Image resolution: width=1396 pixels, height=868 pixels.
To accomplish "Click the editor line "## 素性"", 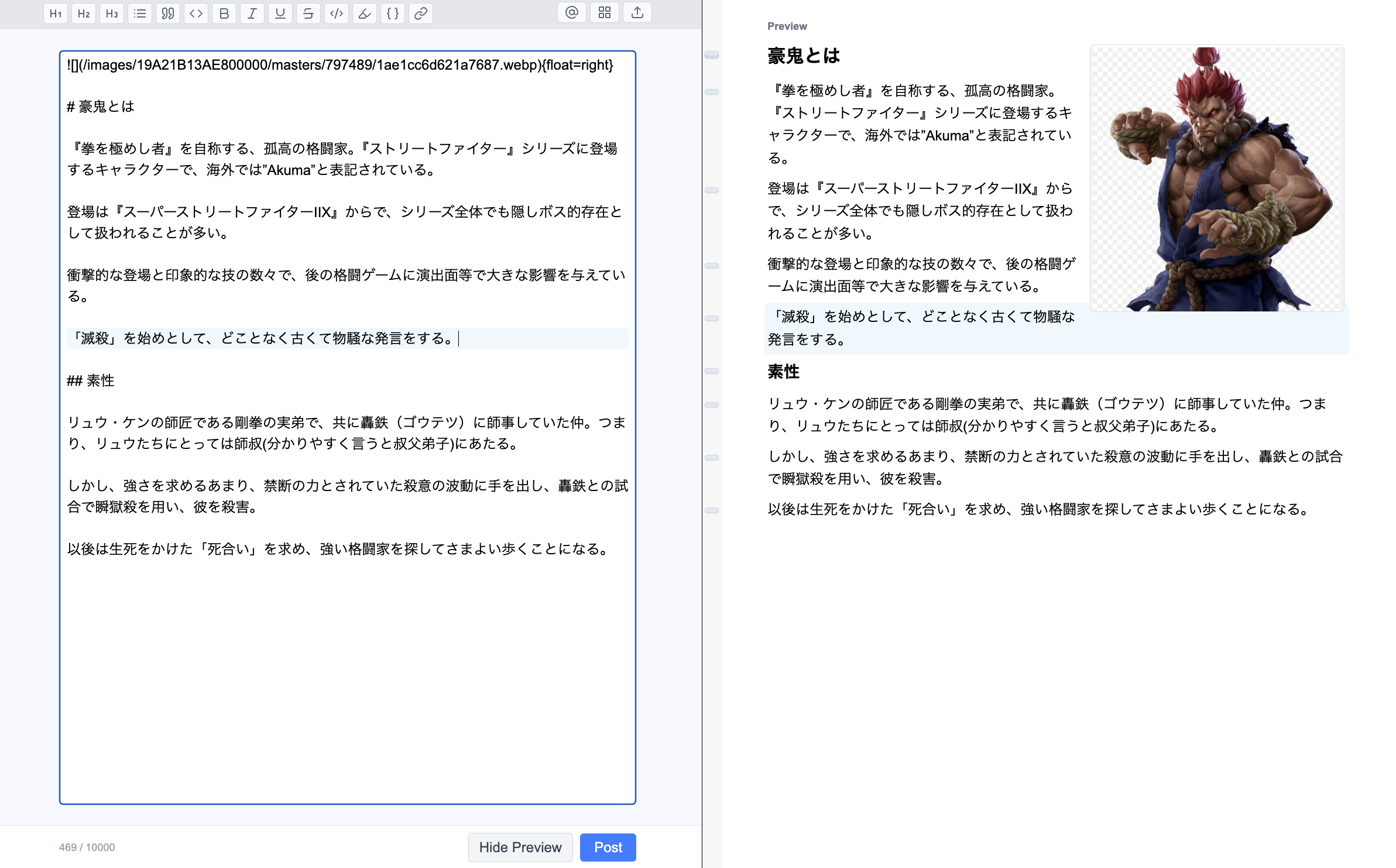I will pyautogui.click(x=91, y=380).
